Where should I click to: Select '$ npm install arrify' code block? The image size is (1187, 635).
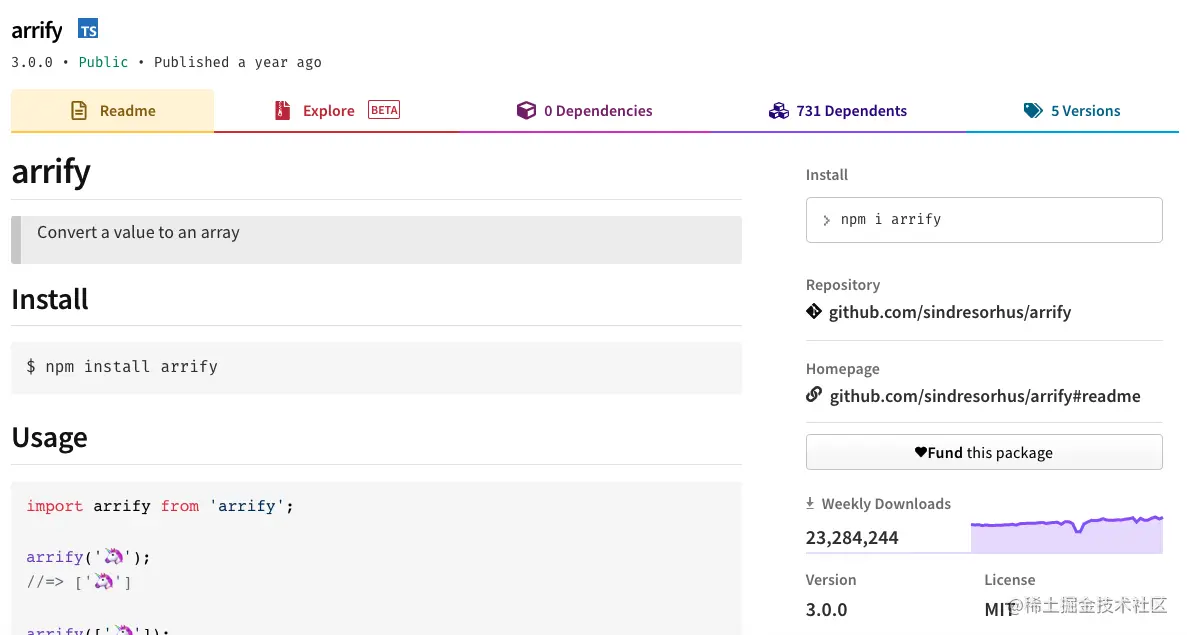(376, 367)
